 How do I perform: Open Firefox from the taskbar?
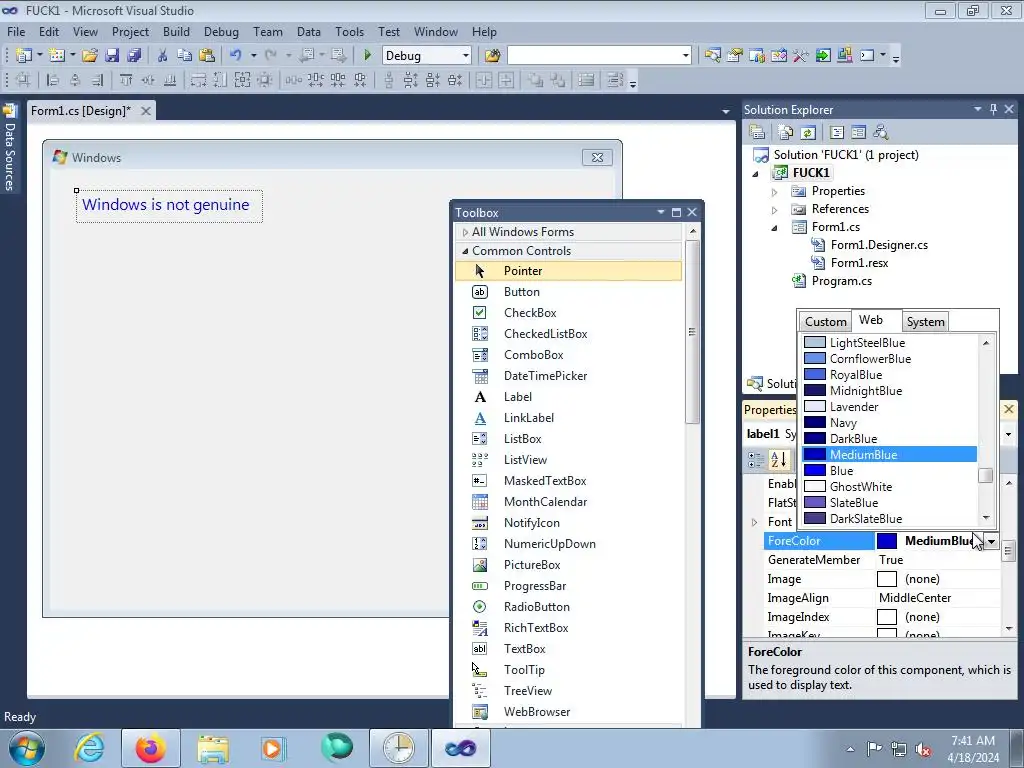pyautogui.click(x=150, y=748)
